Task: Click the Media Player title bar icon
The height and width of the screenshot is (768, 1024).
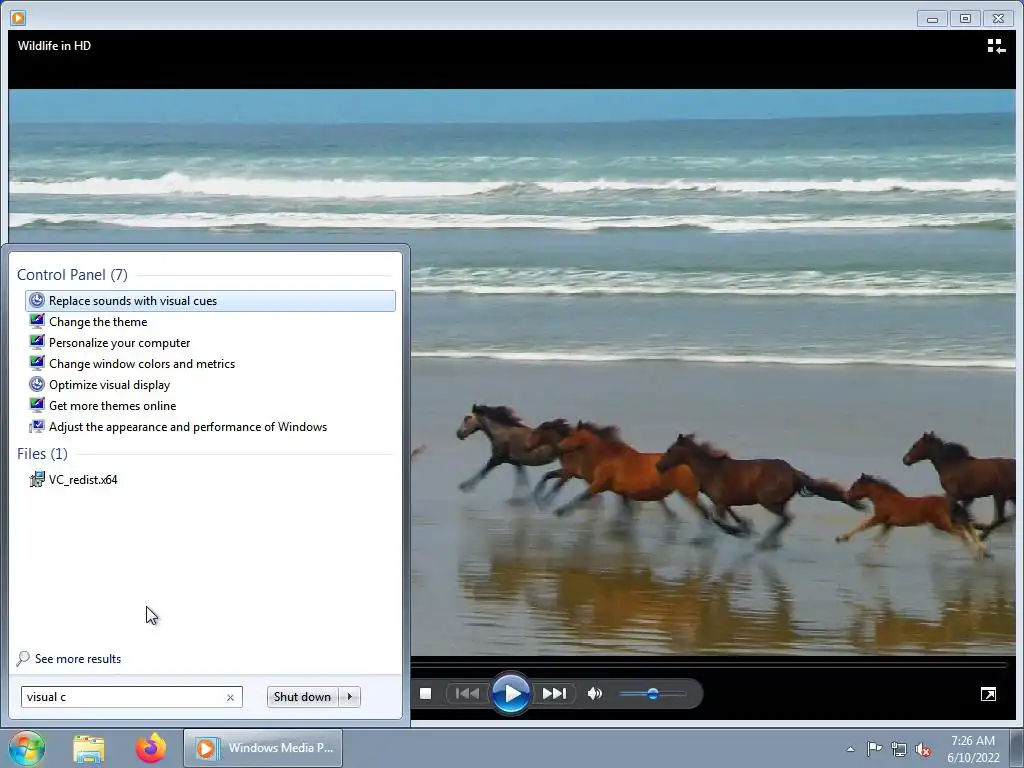Action: [18, 18]
